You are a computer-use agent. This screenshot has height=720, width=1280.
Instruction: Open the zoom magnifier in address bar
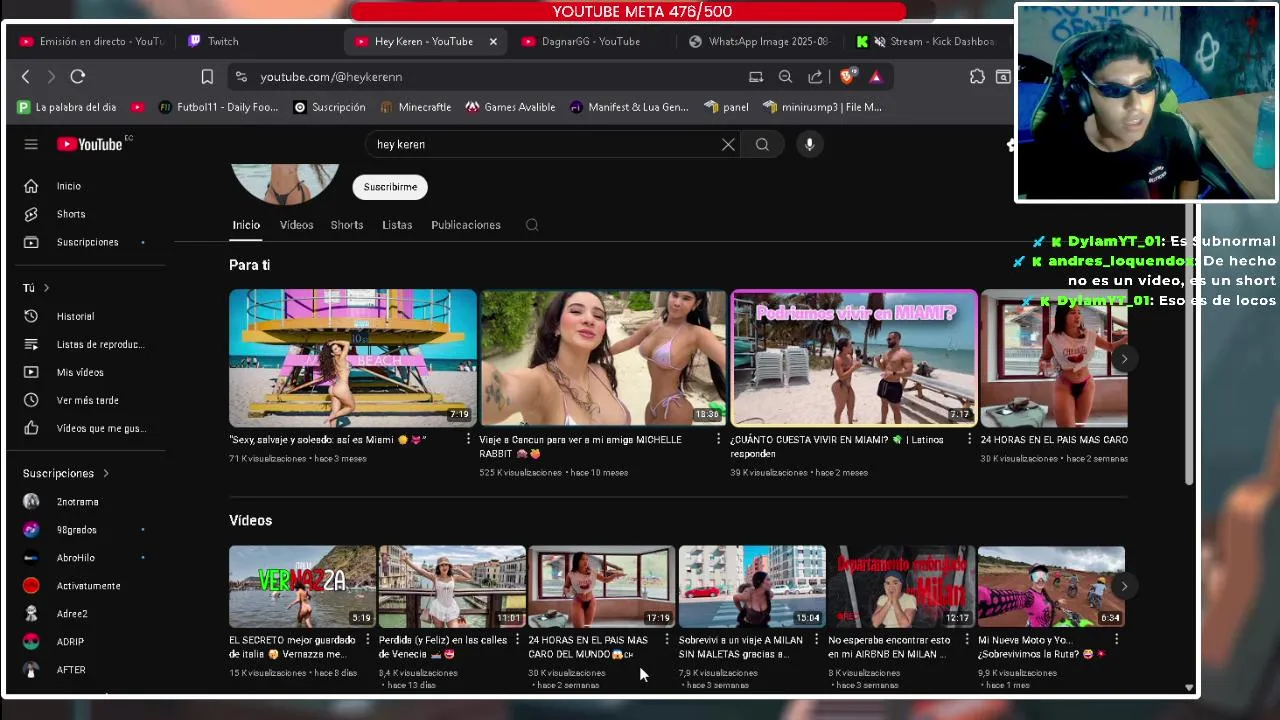pos(785,76)
